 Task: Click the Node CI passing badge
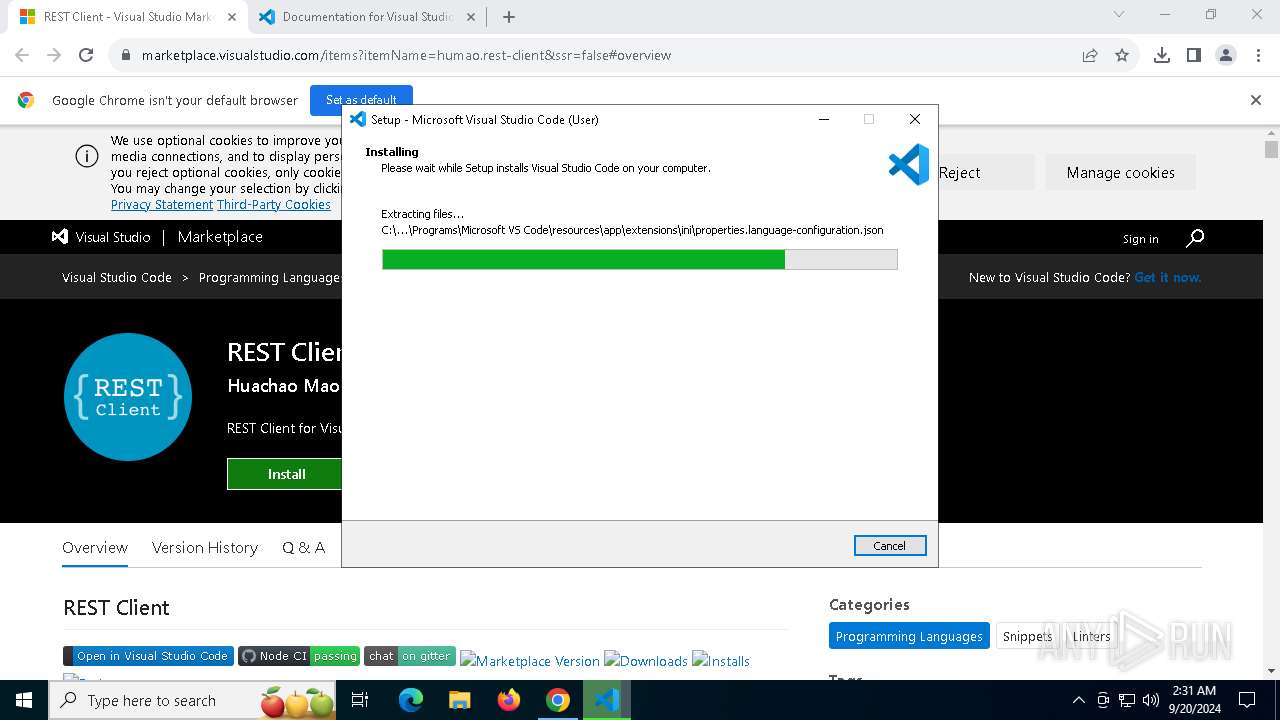299,656
